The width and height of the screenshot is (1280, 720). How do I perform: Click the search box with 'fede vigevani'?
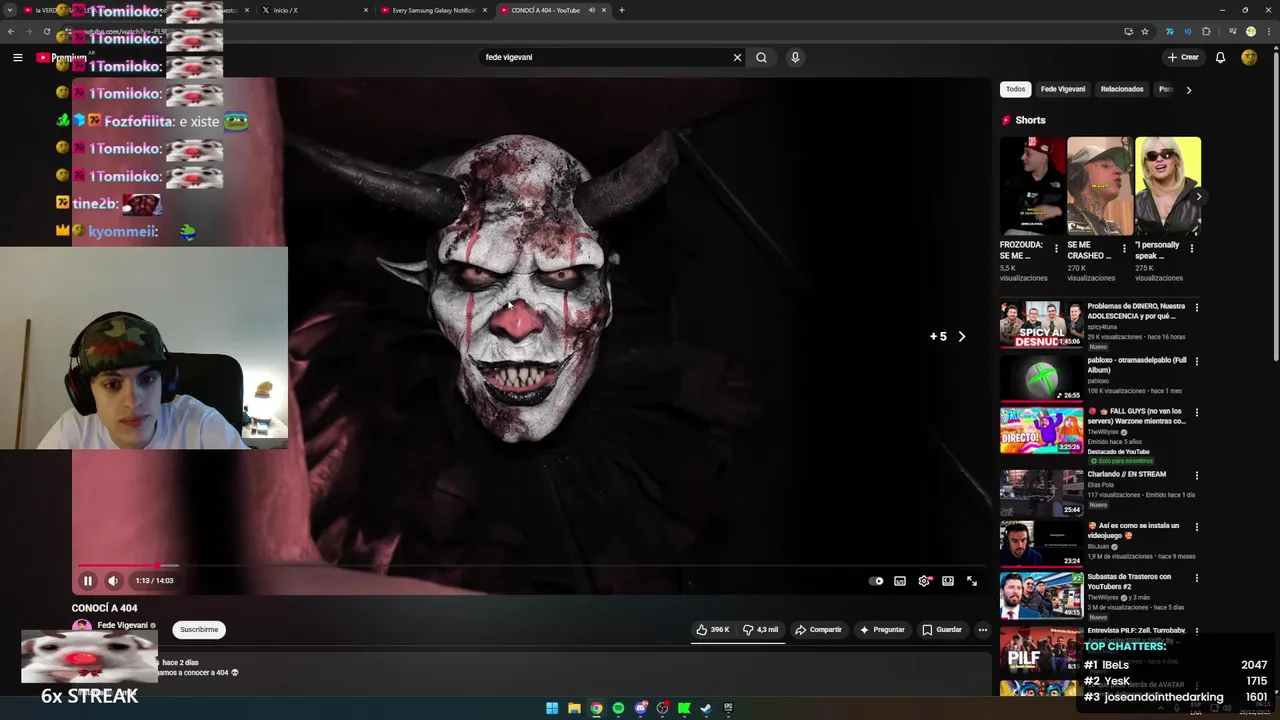click(x=605, y=57)
